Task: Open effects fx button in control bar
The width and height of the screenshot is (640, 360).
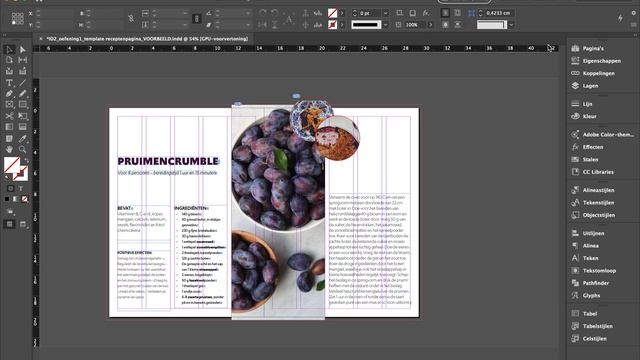Action: pyautogui.click(x=426, y=13)
